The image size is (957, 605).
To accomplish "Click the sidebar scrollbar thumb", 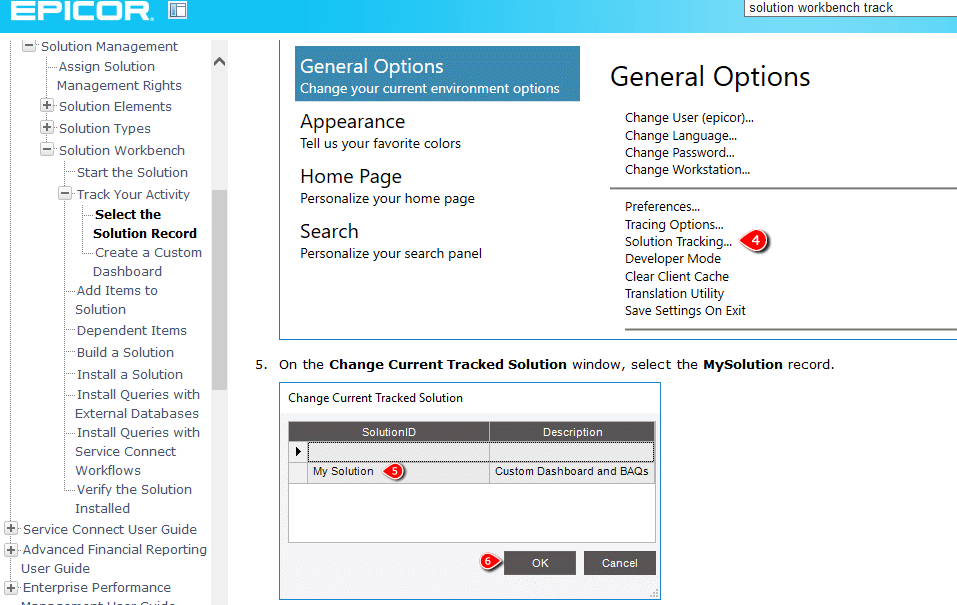I will 219,289.
